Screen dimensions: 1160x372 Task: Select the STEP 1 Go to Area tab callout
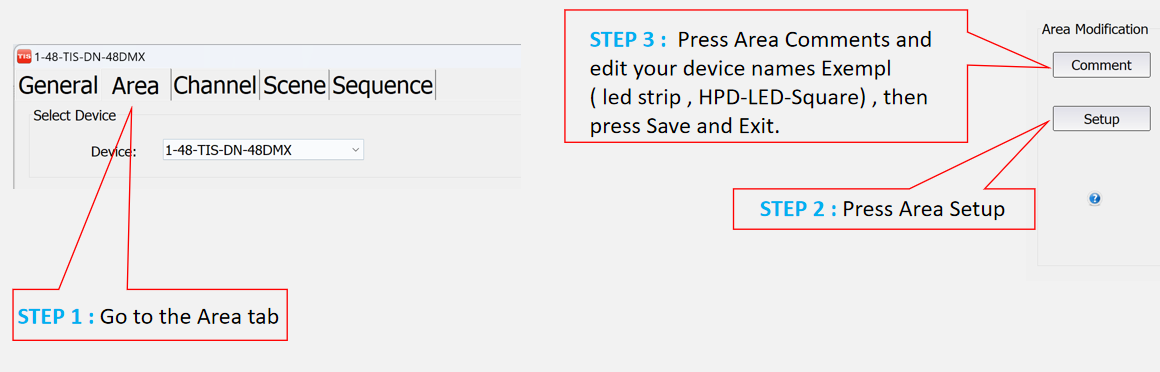click(x=149, y=316)
